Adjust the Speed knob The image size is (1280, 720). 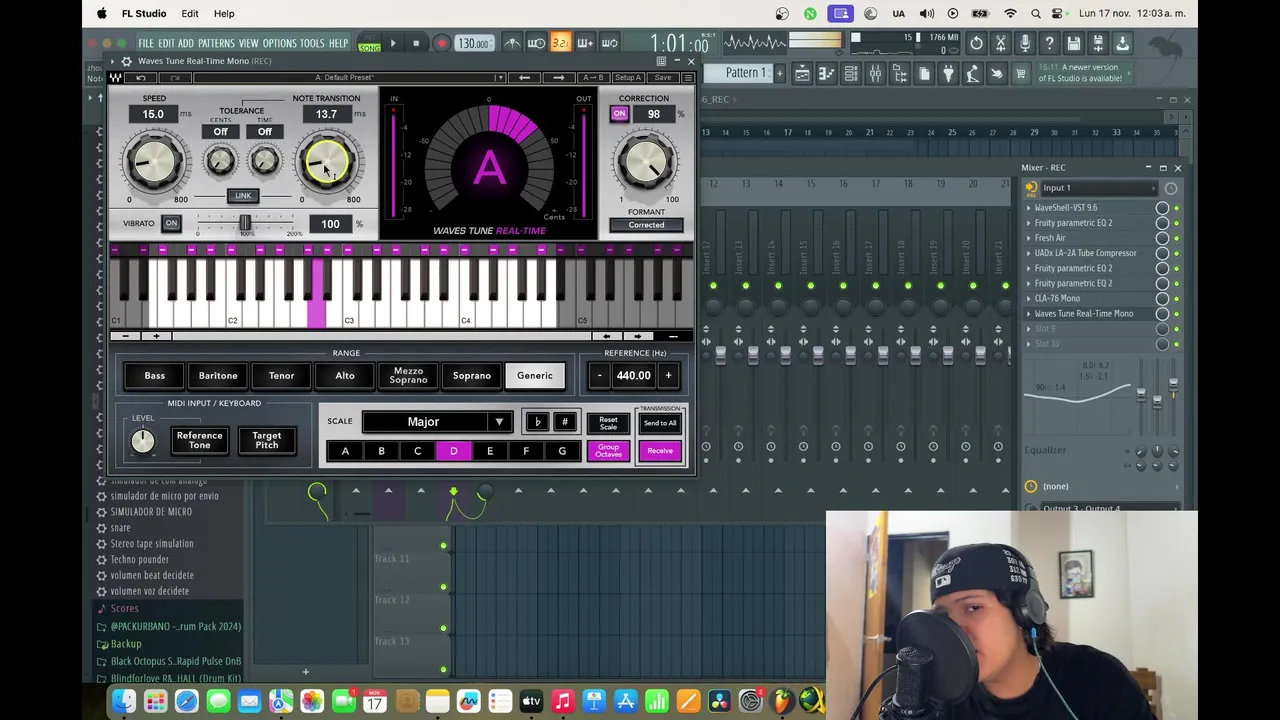coord(154,164)
